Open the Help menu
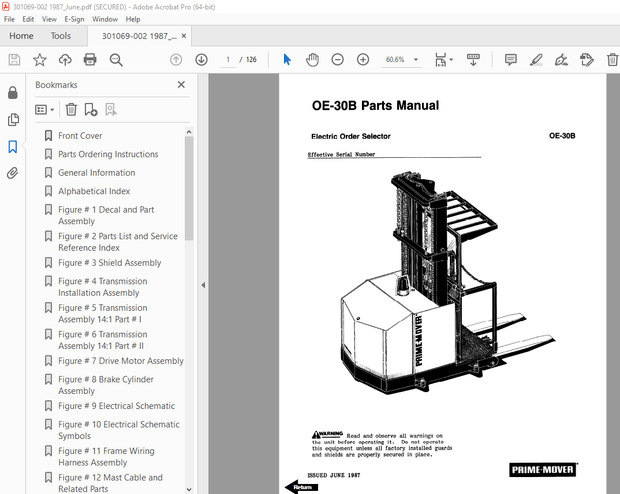Viewport: 620px width, 494px height. [133, 19]
